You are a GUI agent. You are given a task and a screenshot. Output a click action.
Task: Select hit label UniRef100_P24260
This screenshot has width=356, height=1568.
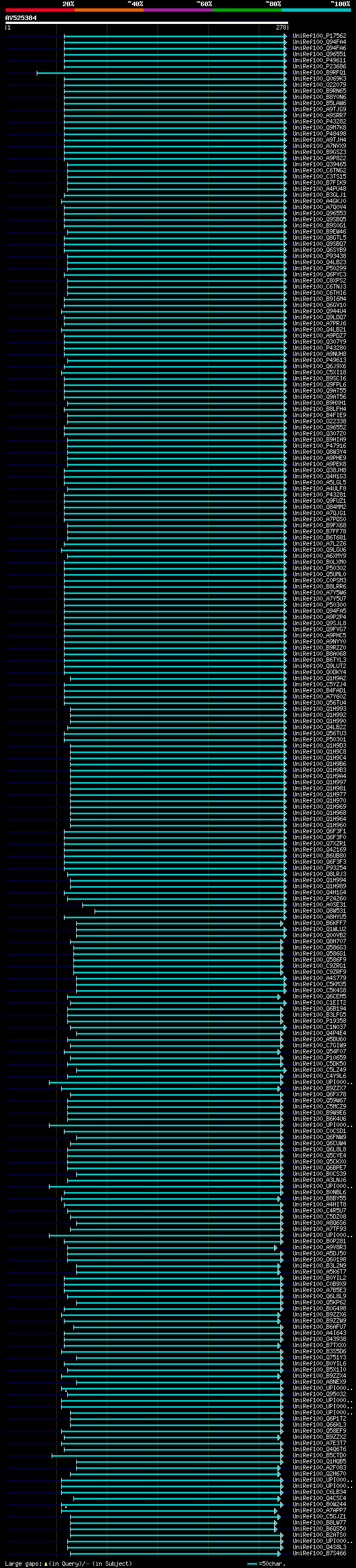click(319, 898)
